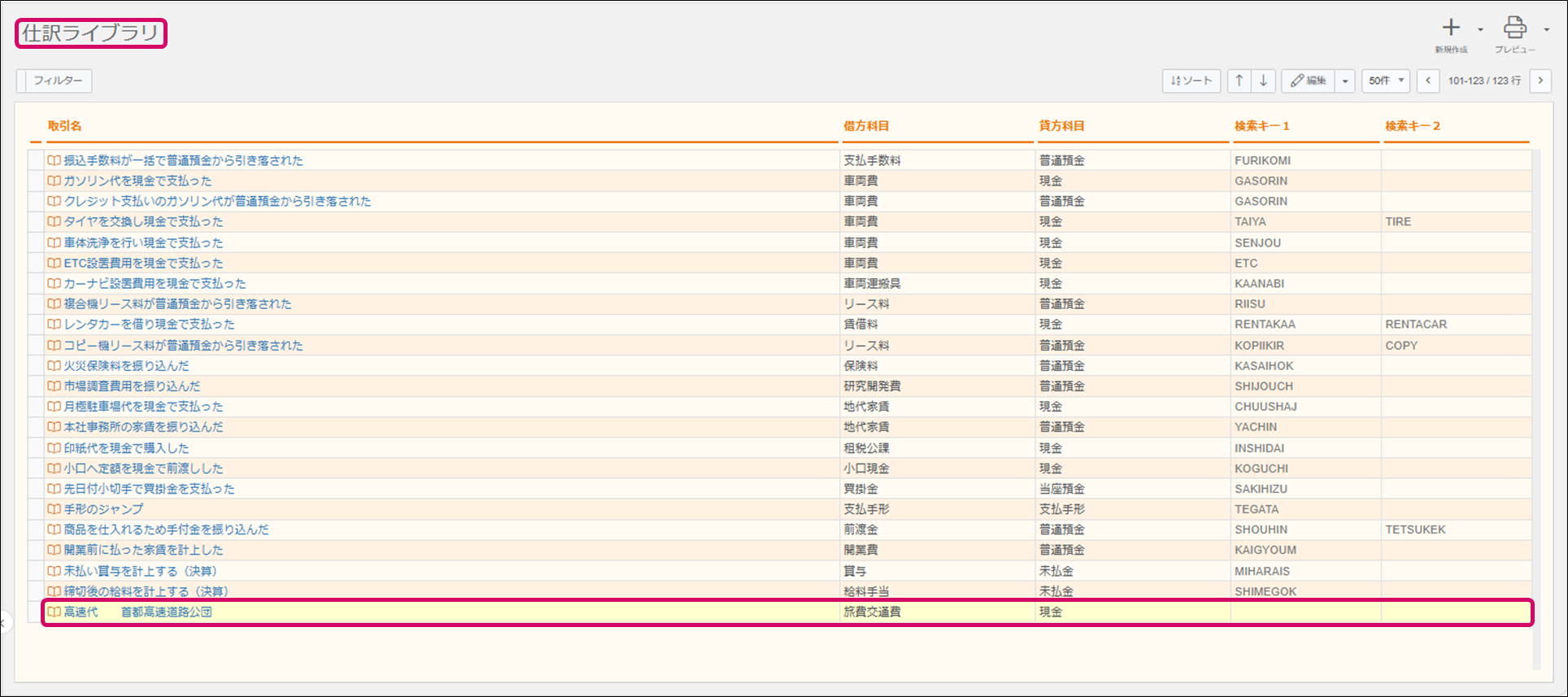Tick the row selector for 車体洗浄を行い現金で支払った
1568x697 pixels.
tap(35, 243)
